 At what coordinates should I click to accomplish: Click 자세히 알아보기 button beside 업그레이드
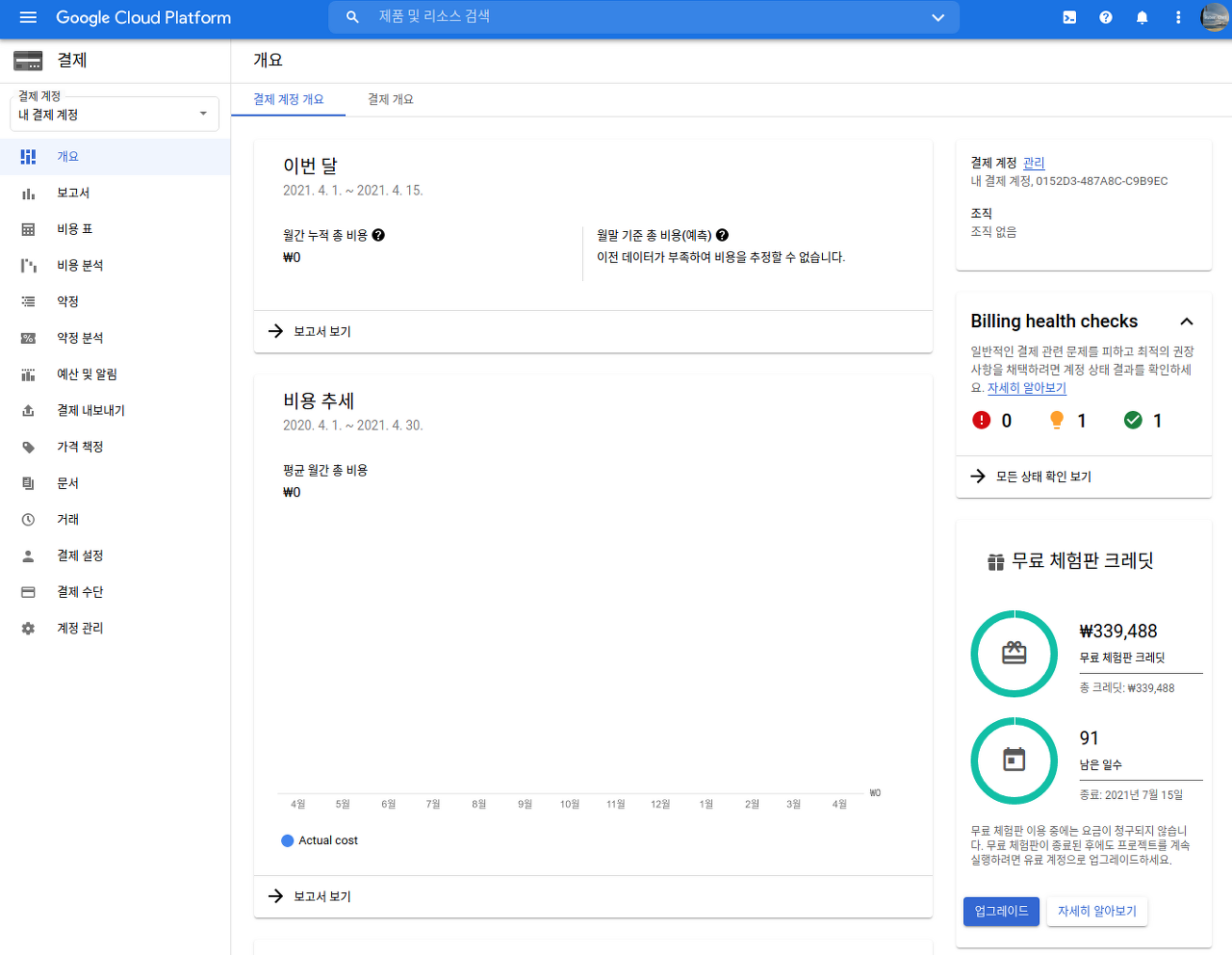[1097, 911]
